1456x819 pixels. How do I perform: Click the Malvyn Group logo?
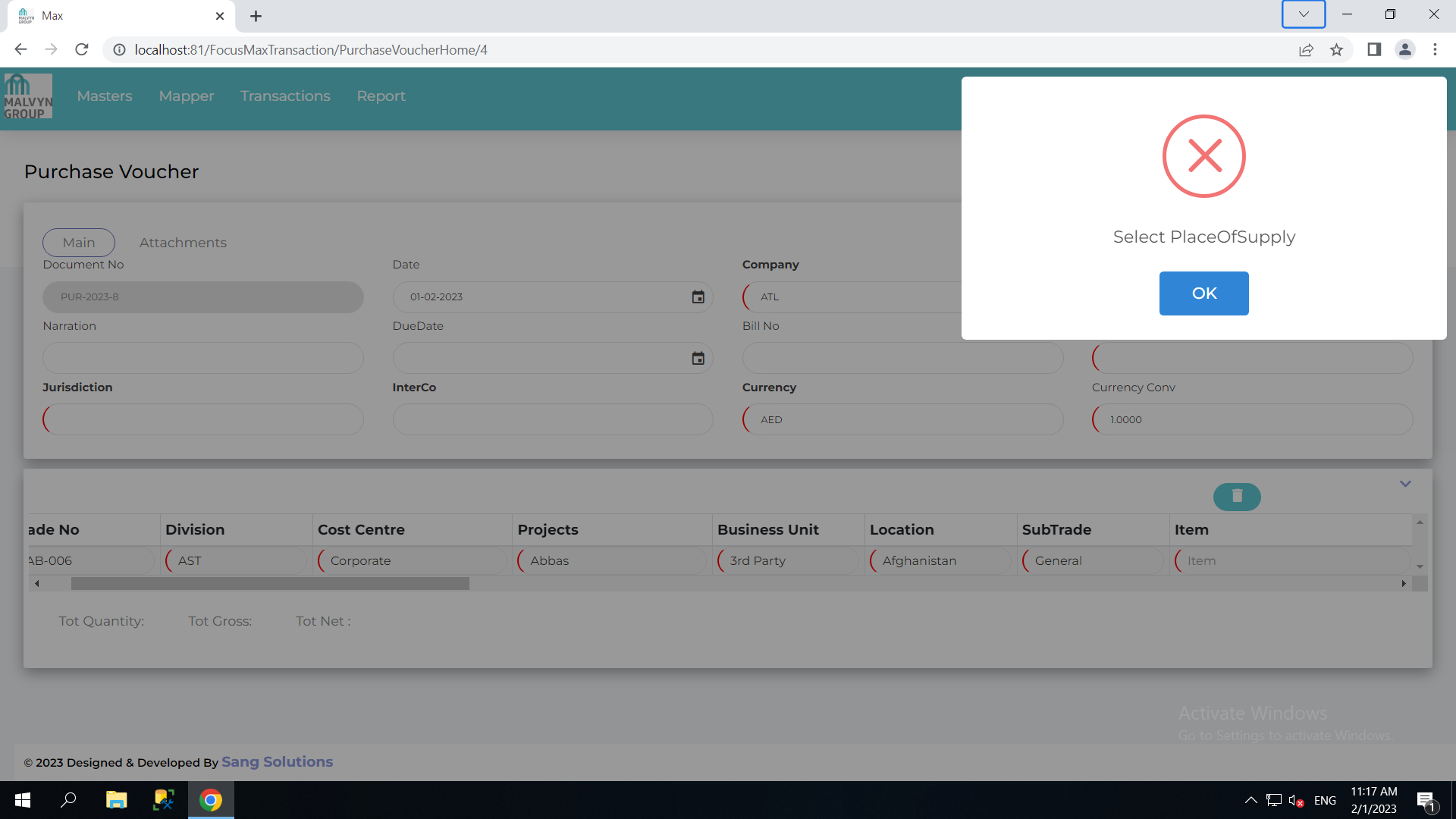(28, 96)
